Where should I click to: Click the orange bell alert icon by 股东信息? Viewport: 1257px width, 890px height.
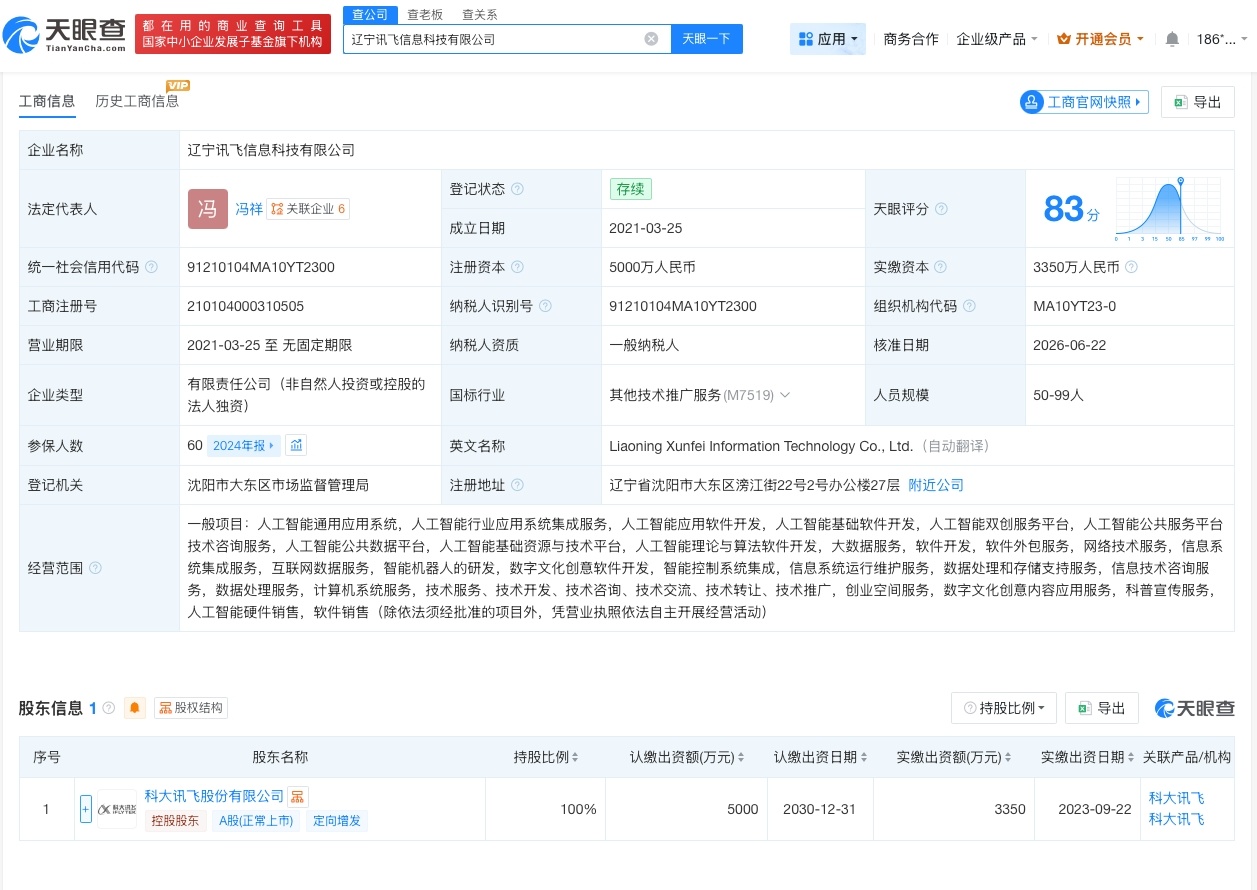(135, 708)
